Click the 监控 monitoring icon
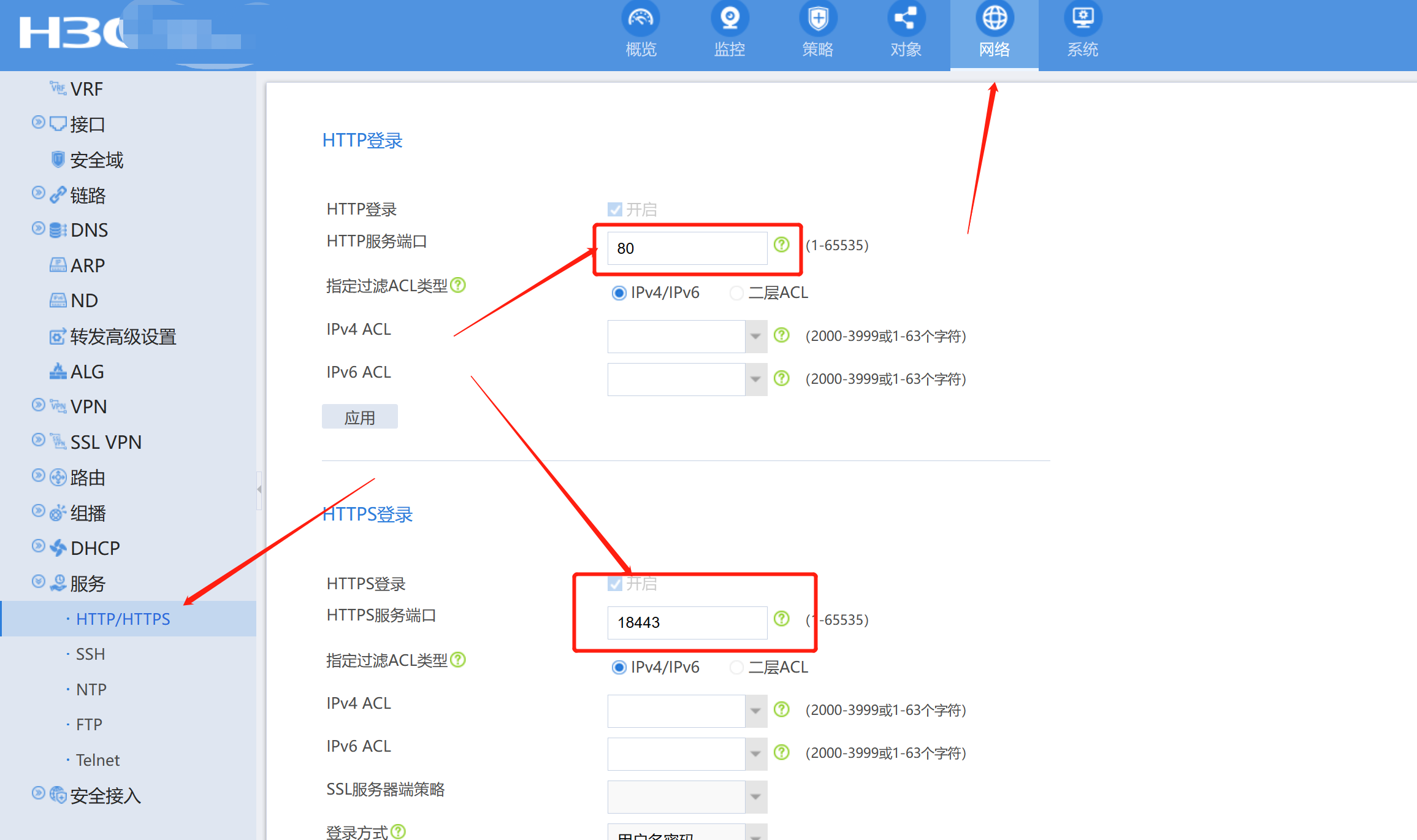The image size is (1417, 840). (729, 18)
